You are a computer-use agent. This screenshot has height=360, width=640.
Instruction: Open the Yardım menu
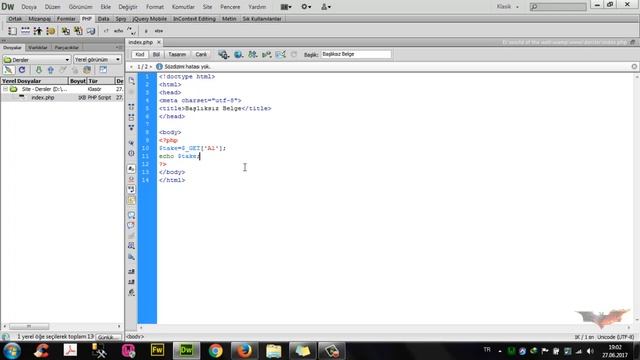257,7
